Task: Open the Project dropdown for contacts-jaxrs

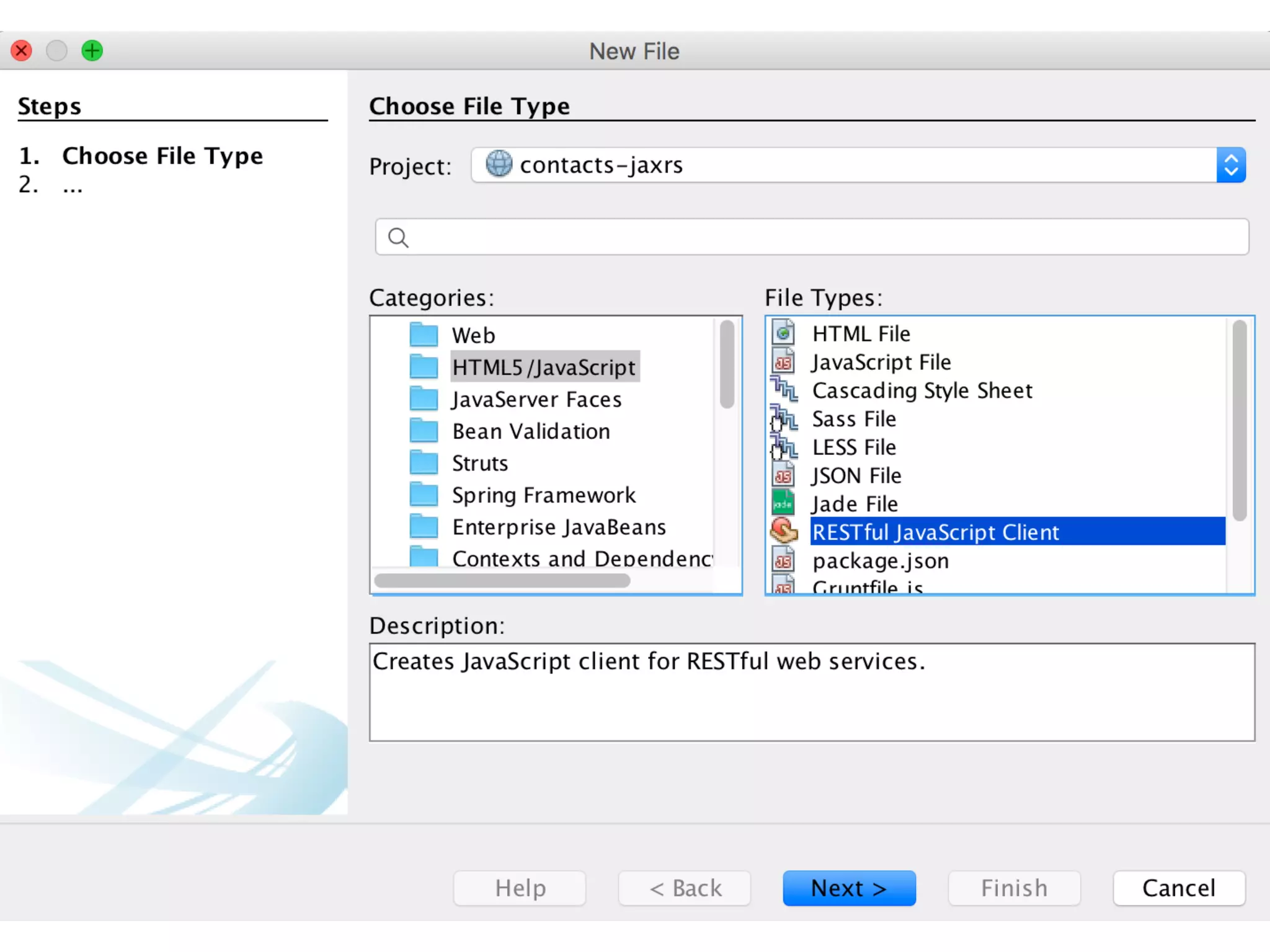Action: pos(1230,165)
